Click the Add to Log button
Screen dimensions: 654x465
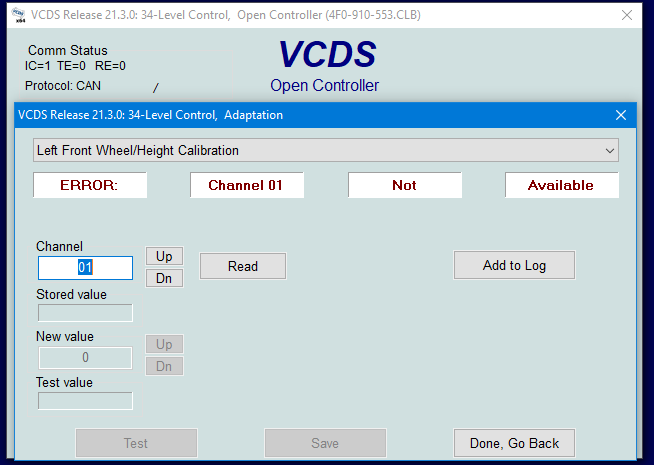click(x=514, y=265)
